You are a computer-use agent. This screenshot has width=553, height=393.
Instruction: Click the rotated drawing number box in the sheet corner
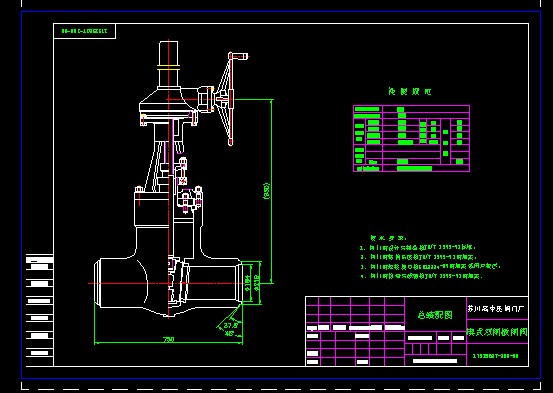tap(85, 31)
